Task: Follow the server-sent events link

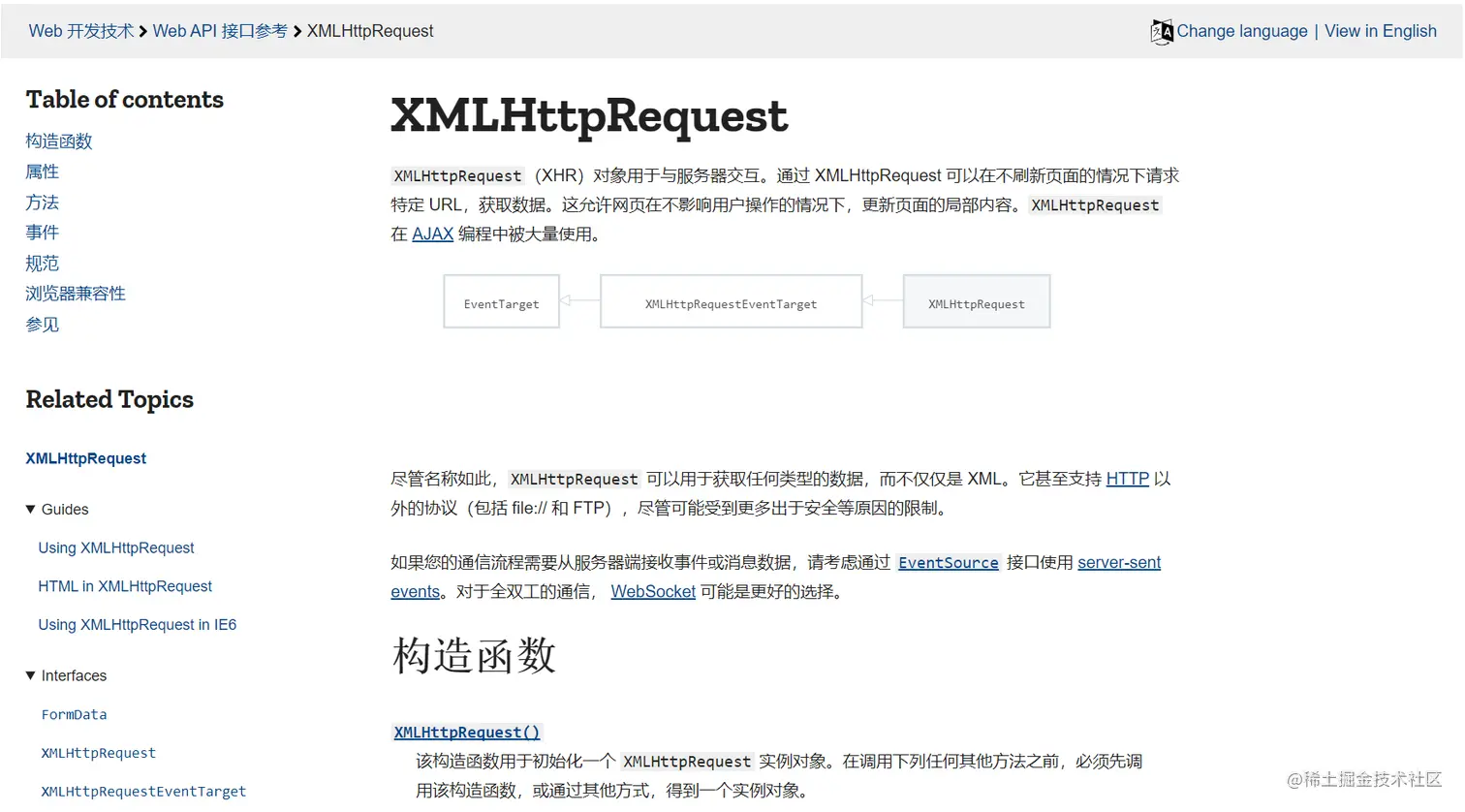Action: 1119,562
